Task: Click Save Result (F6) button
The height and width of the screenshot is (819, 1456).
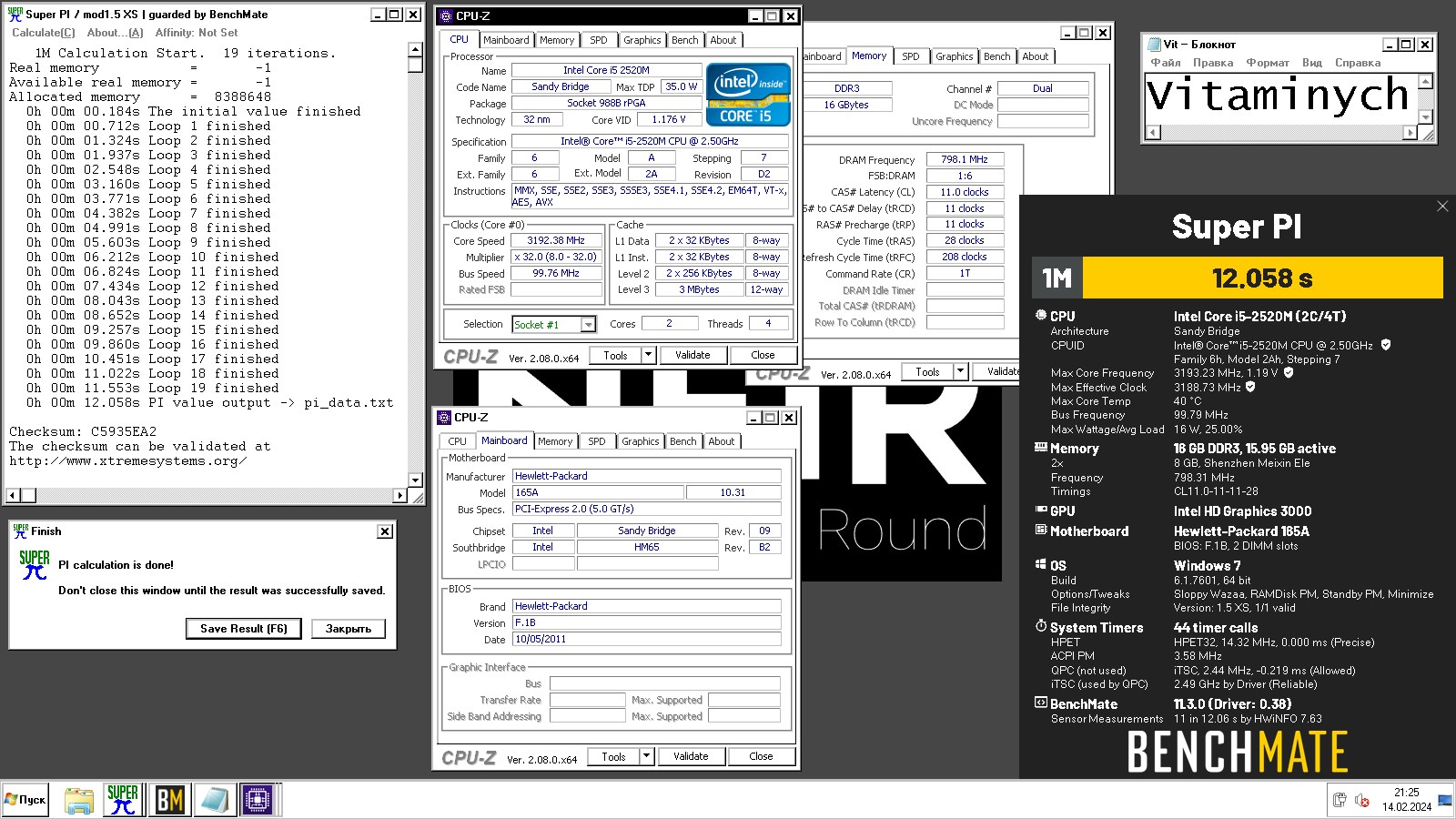Action: 244,629
